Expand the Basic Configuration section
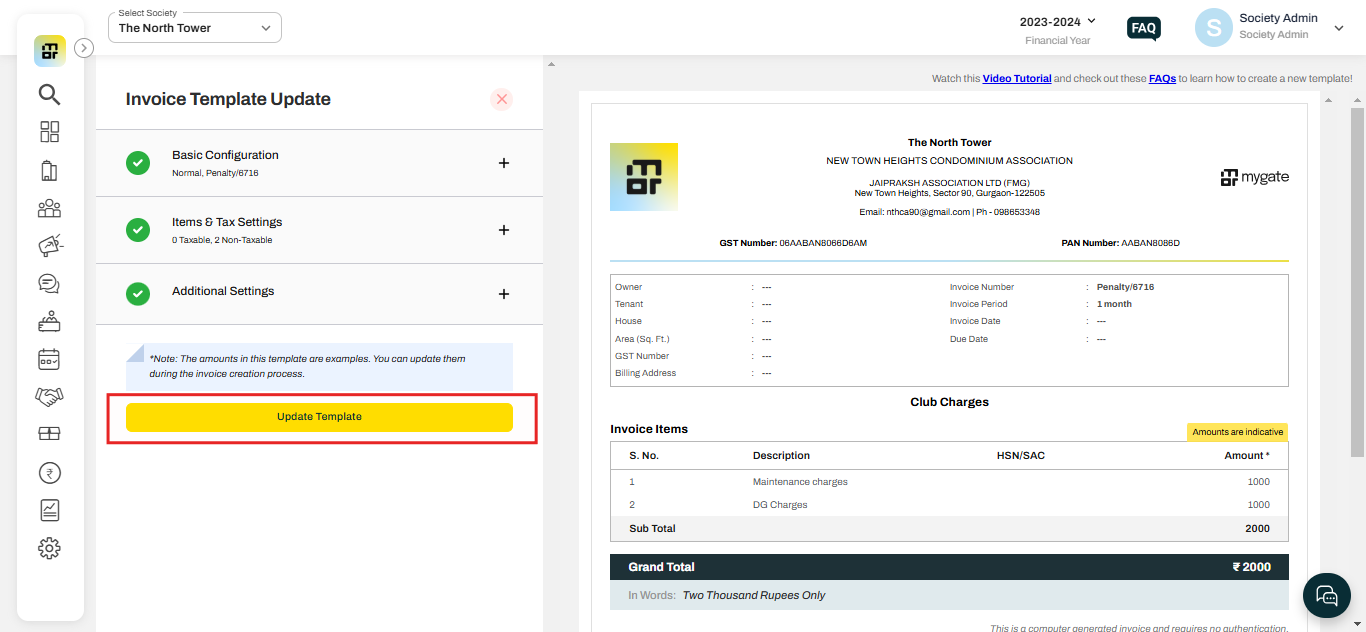This screenshot has width=1366, height=632. pos(504,162)
